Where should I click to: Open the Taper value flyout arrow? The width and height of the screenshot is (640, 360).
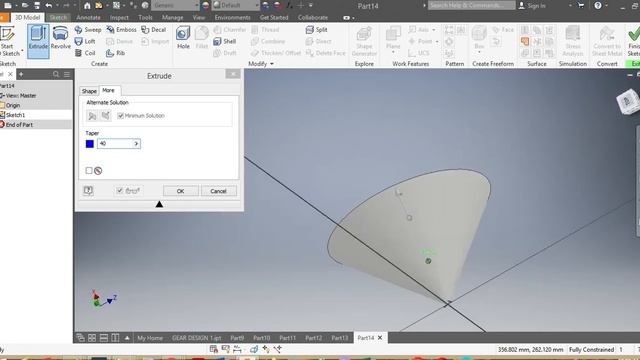click(136, 144)
